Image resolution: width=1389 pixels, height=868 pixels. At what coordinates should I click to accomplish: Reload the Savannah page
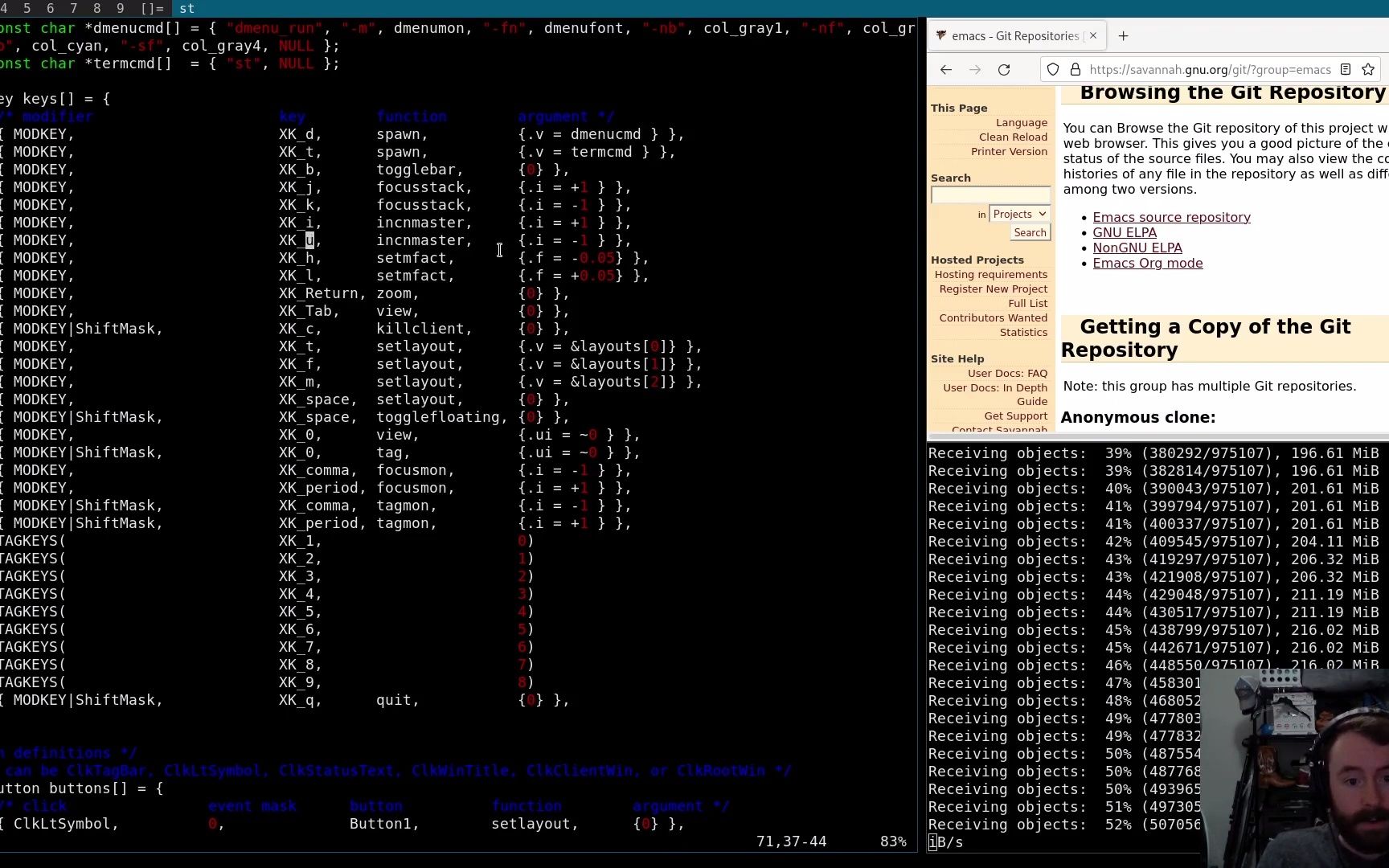[1004, 70]
